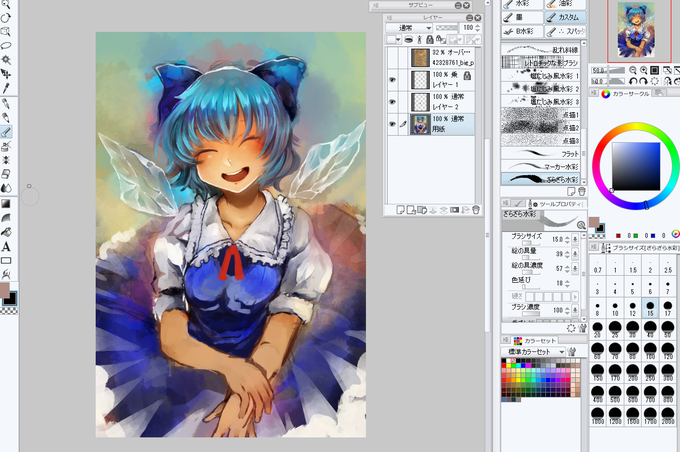Click inside the color circle square

click(x=636, y=167)
